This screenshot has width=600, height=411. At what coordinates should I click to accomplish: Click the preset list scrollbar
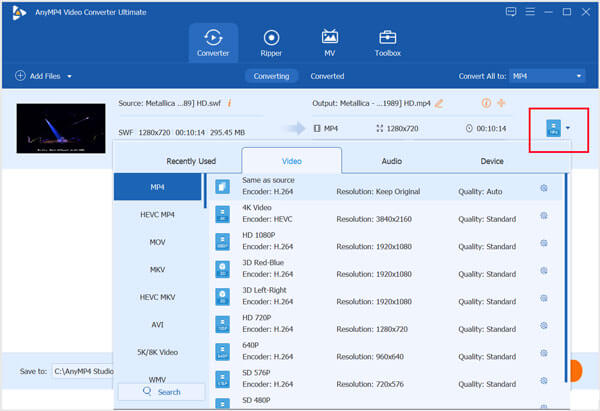coord(566,277)
